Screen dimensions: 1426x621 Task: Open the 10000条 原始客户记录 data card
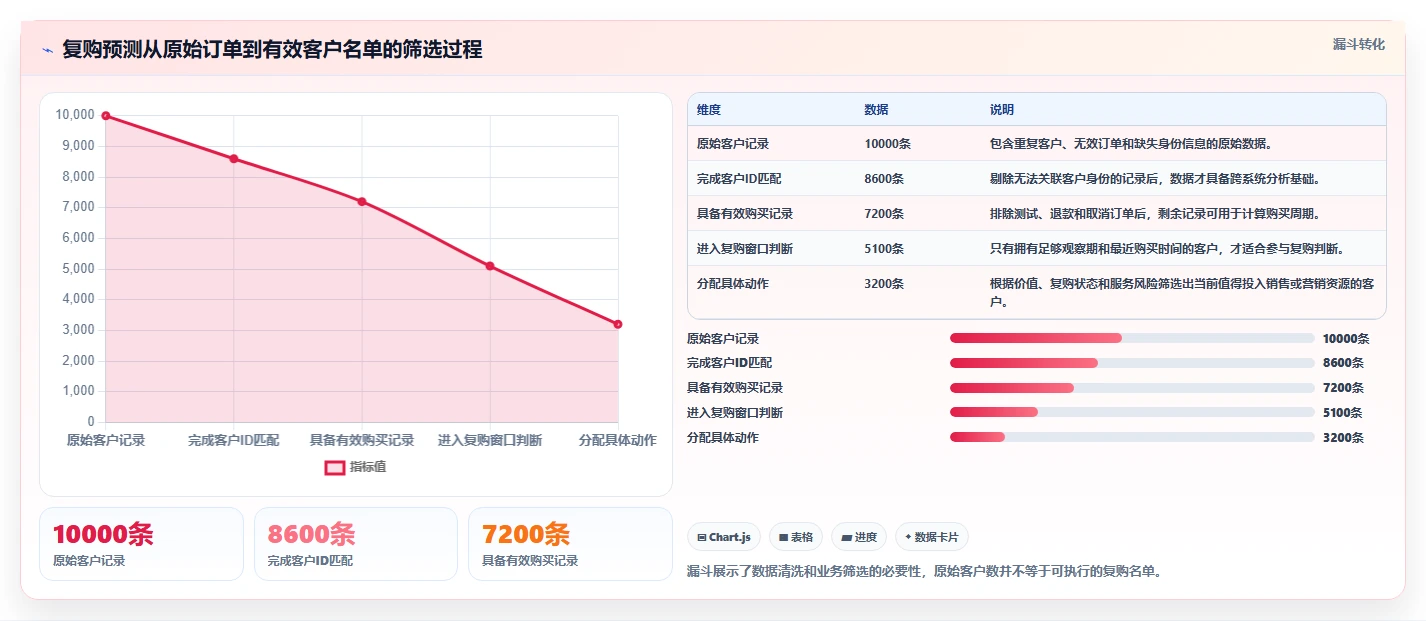click(x=141, y=544)
